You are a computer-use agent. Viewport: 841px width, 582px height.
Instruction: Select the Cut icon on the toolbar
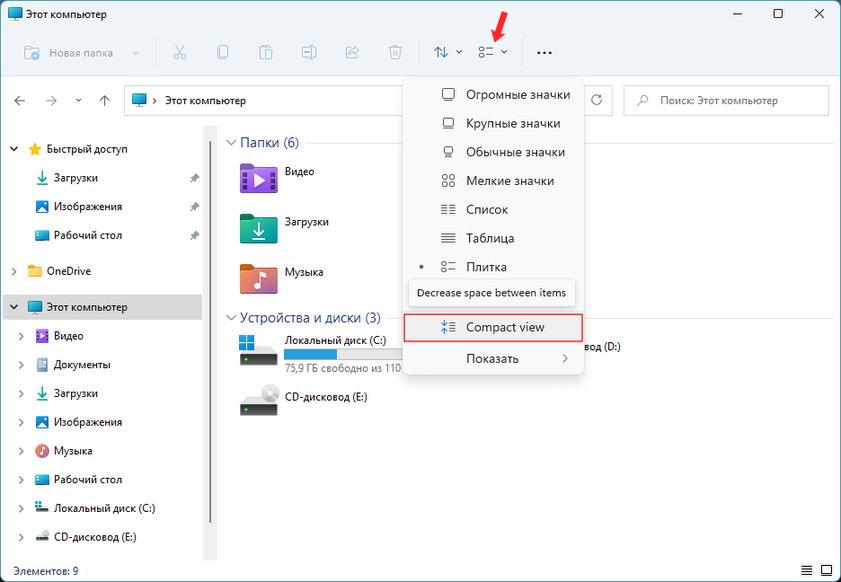tap(180, 52)
